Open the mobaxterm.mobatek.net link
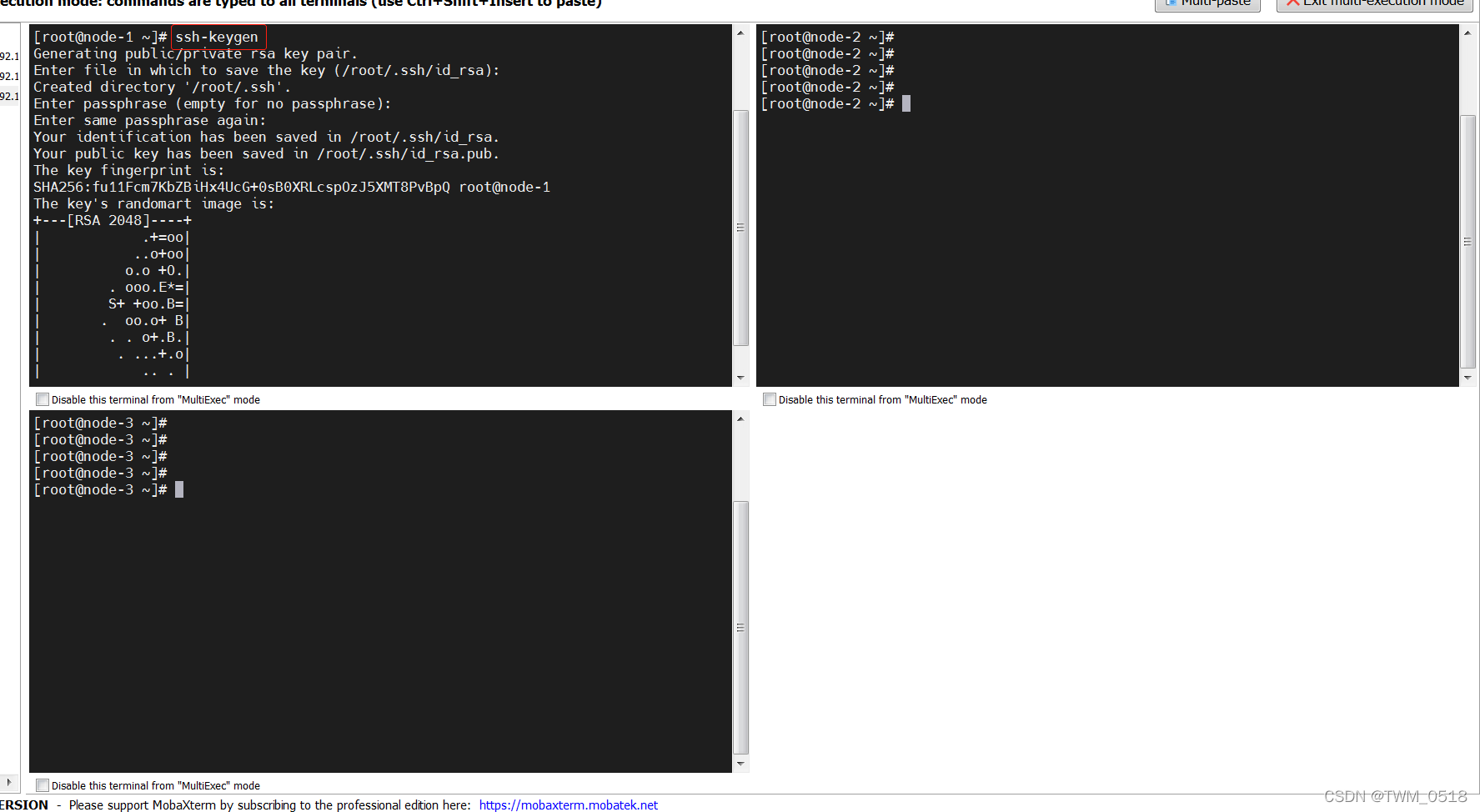1480x812 pixels. 568,804
